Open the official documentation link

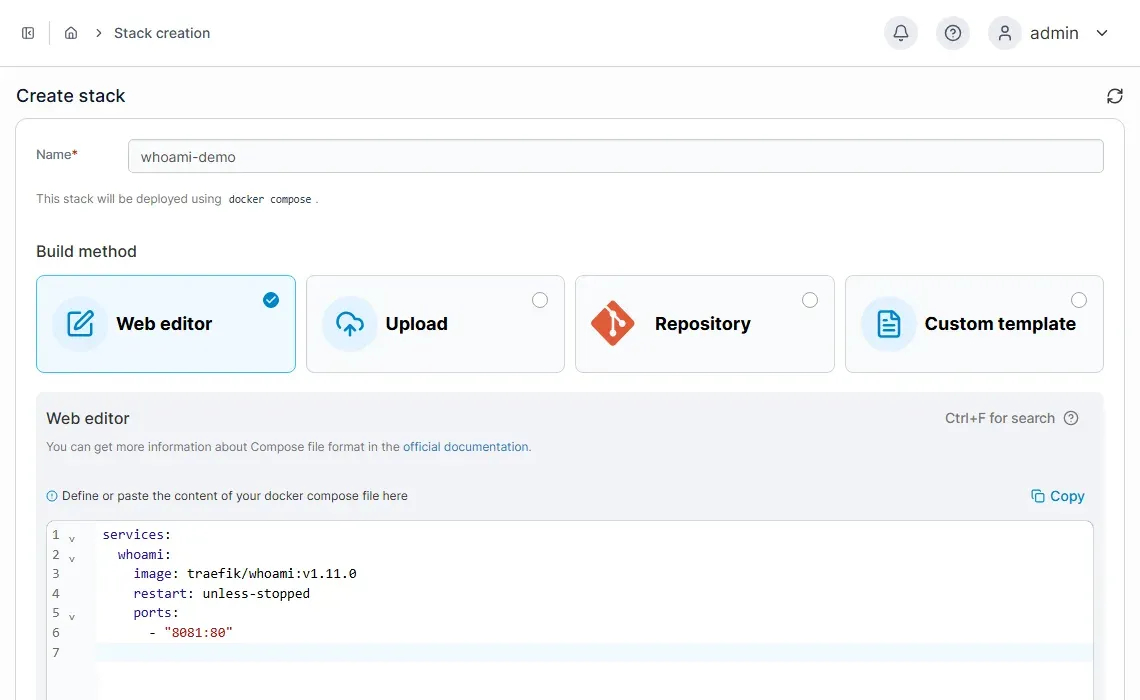pos(465,446)
